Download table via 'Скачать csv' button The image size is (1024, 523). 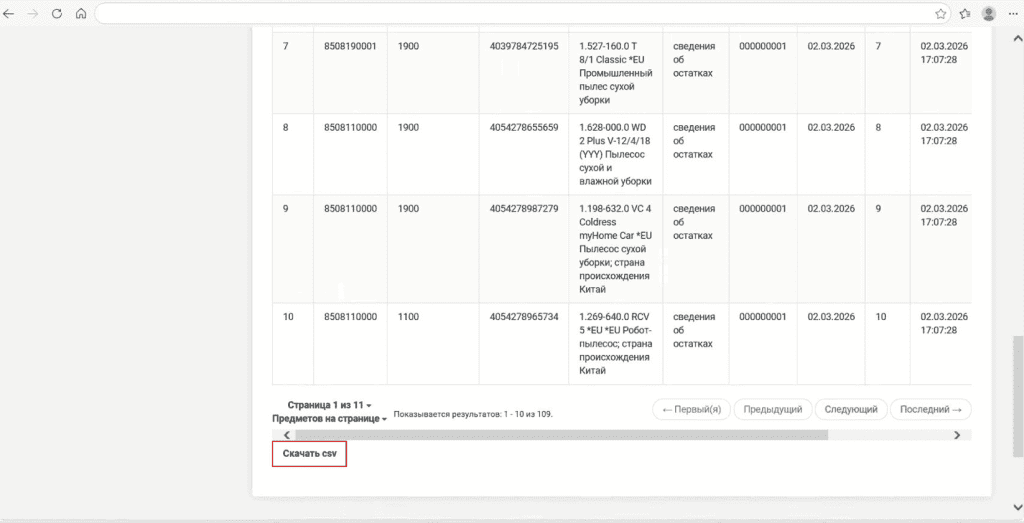coord(309,454)
